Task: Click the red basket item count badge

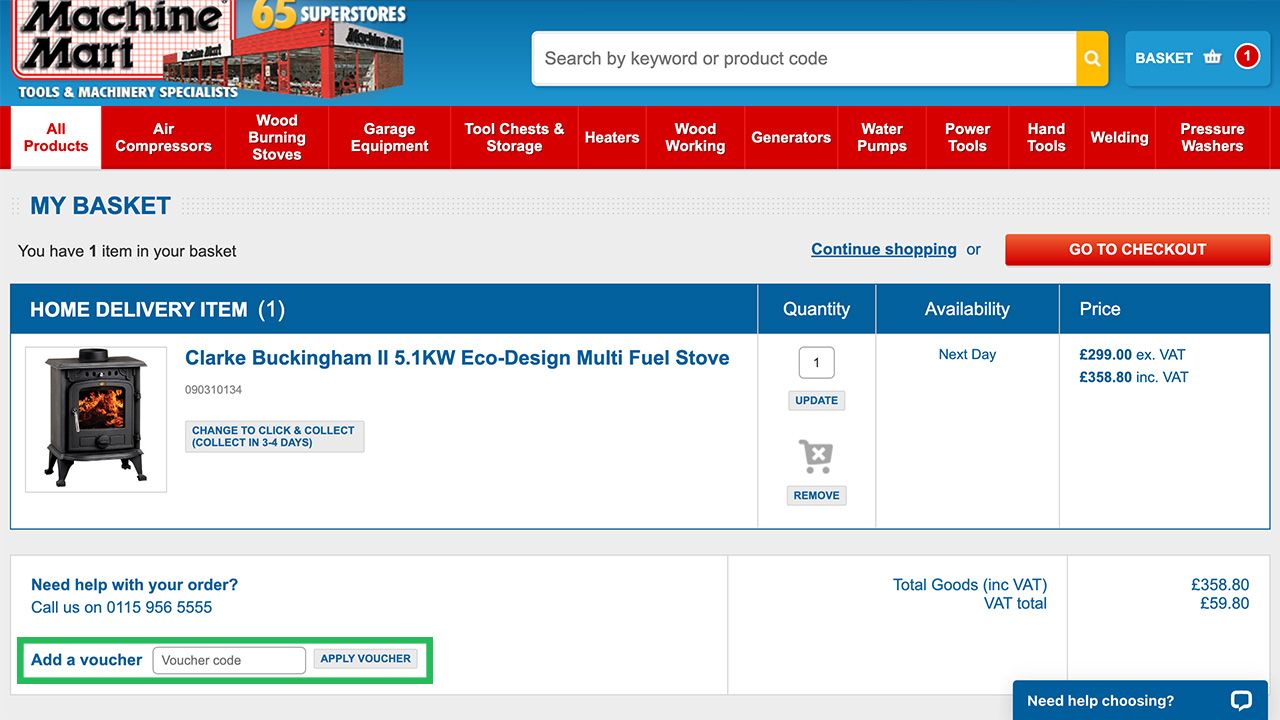Action: [x=1247, y=57]
